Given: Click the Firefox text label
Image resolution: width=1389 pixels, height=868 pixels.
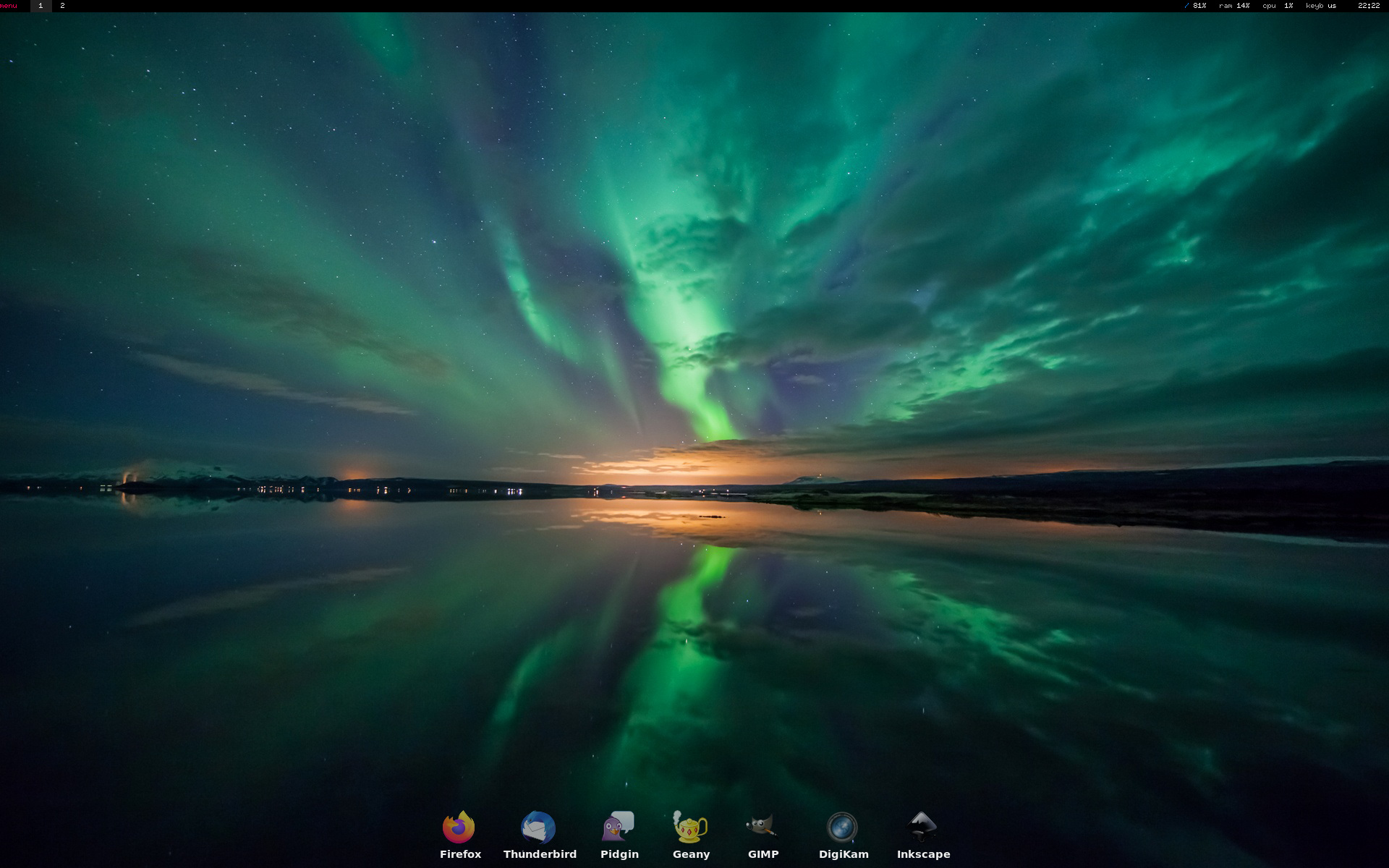Looking at the screenshot, I should point(460,854).
